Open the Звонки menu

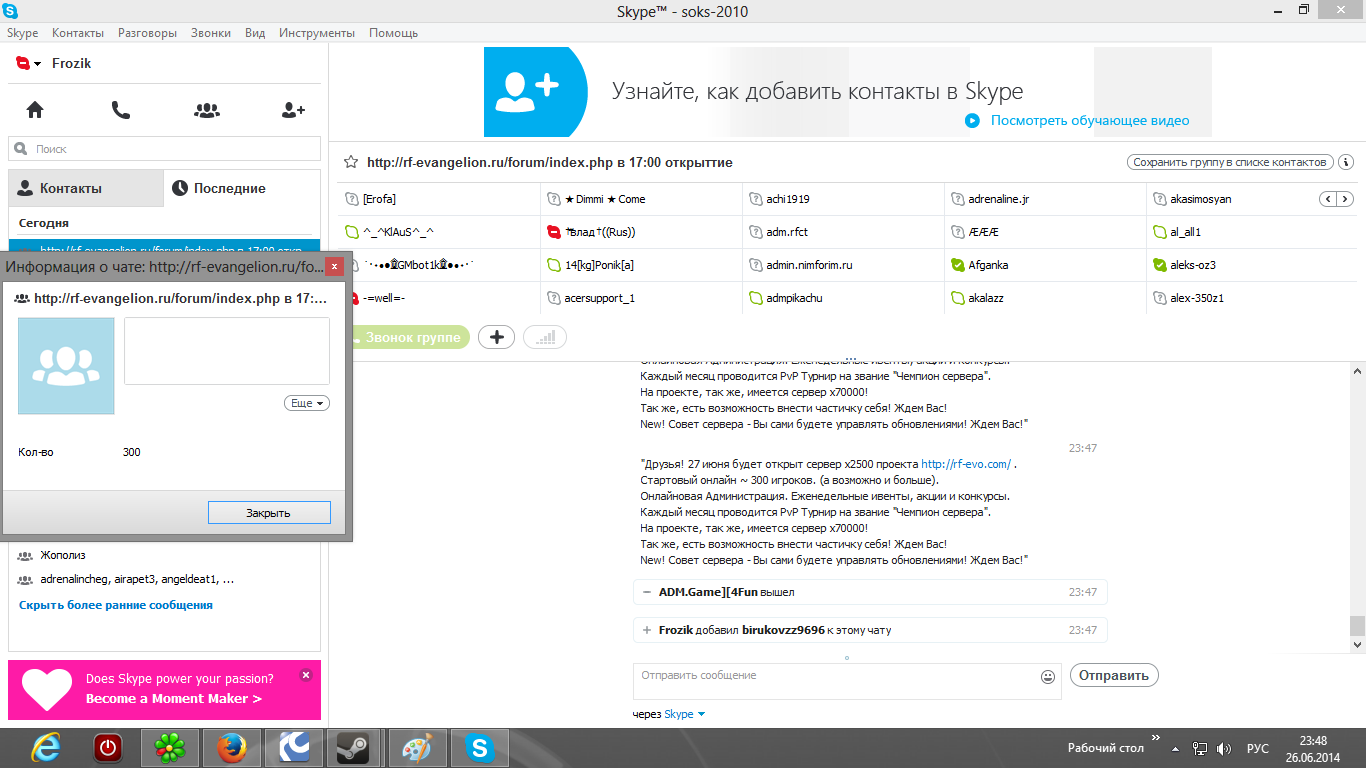tap(211, 33)
